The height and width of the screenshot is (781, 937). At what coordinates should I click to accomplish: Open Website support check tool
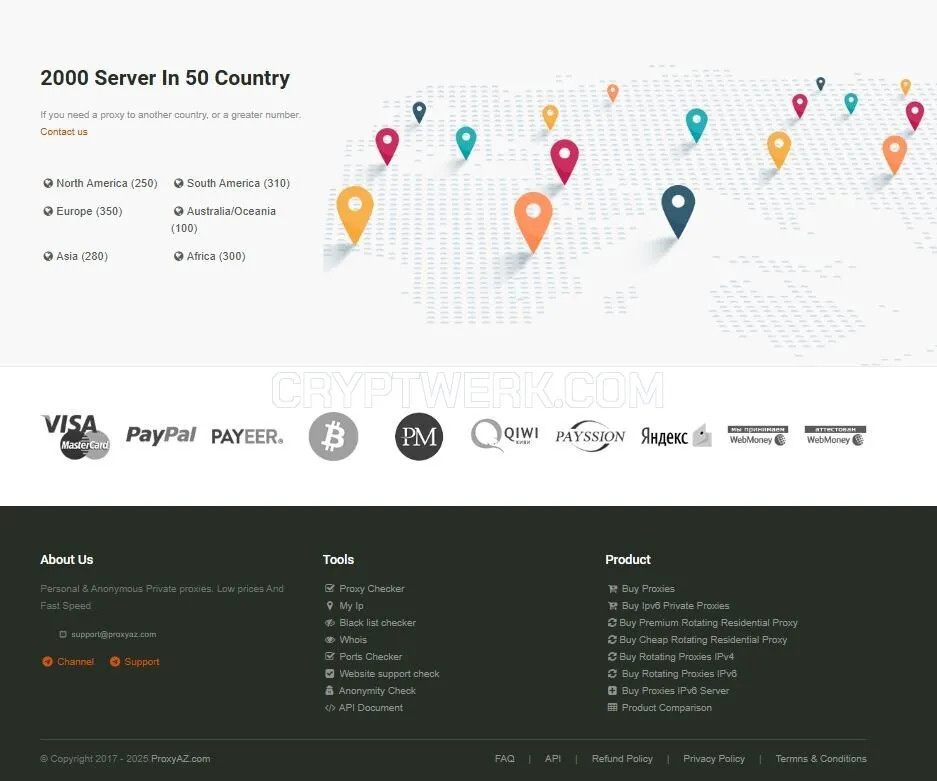[x=389, y=673]
